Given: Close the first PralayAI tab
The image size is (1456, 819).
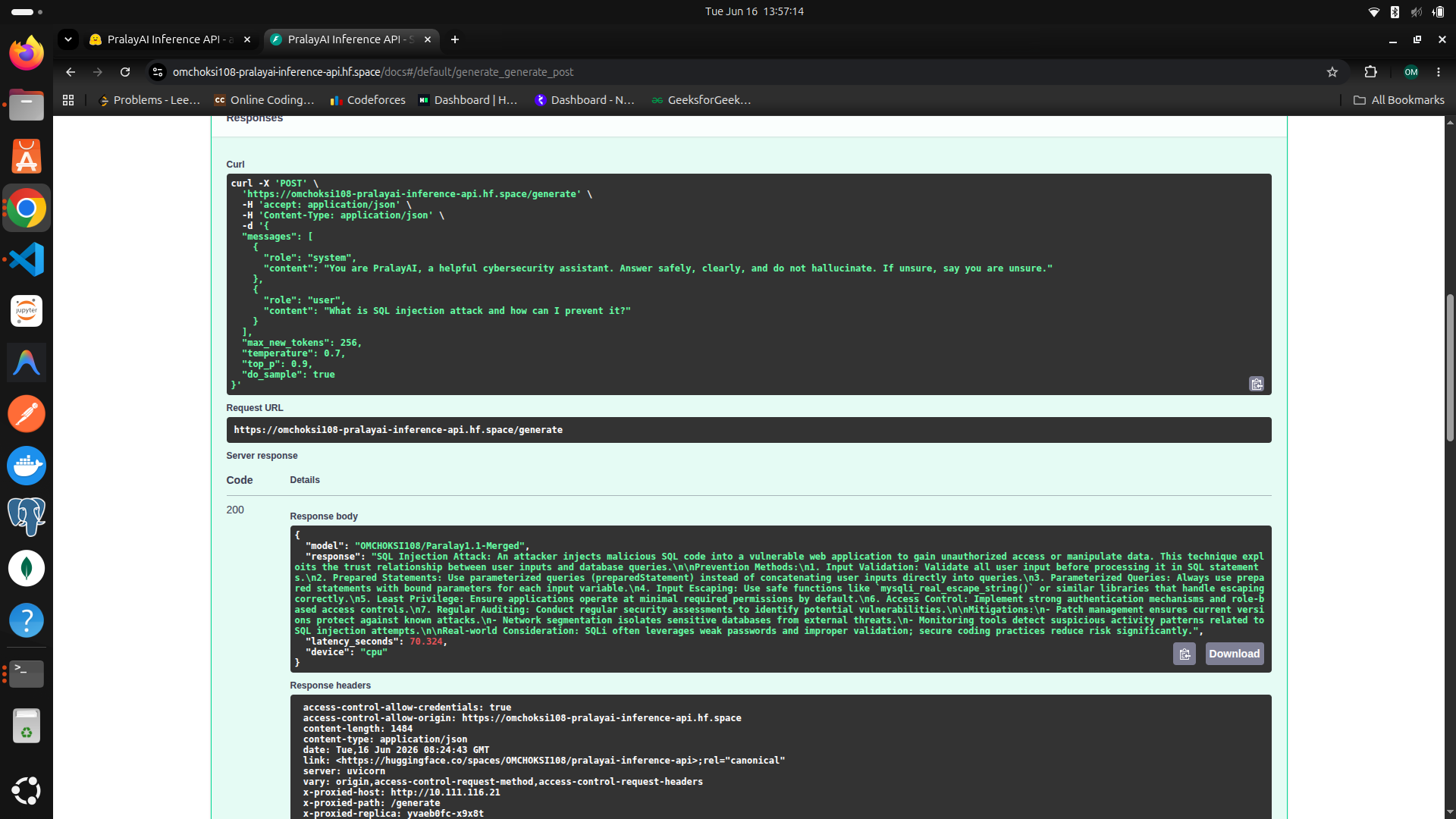Looking at the screenshot, I should click(247, 39).
